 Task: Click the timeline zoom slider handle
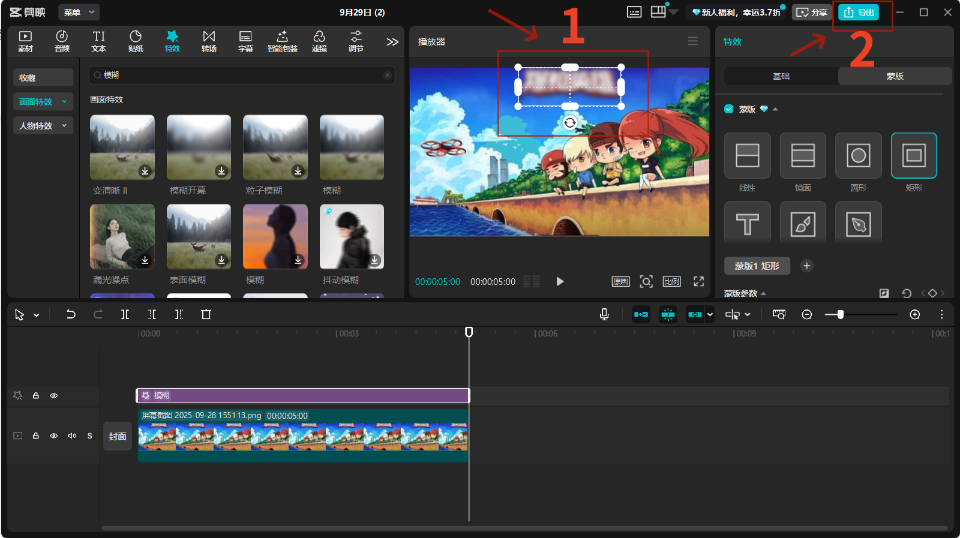[x=840, y=314]
